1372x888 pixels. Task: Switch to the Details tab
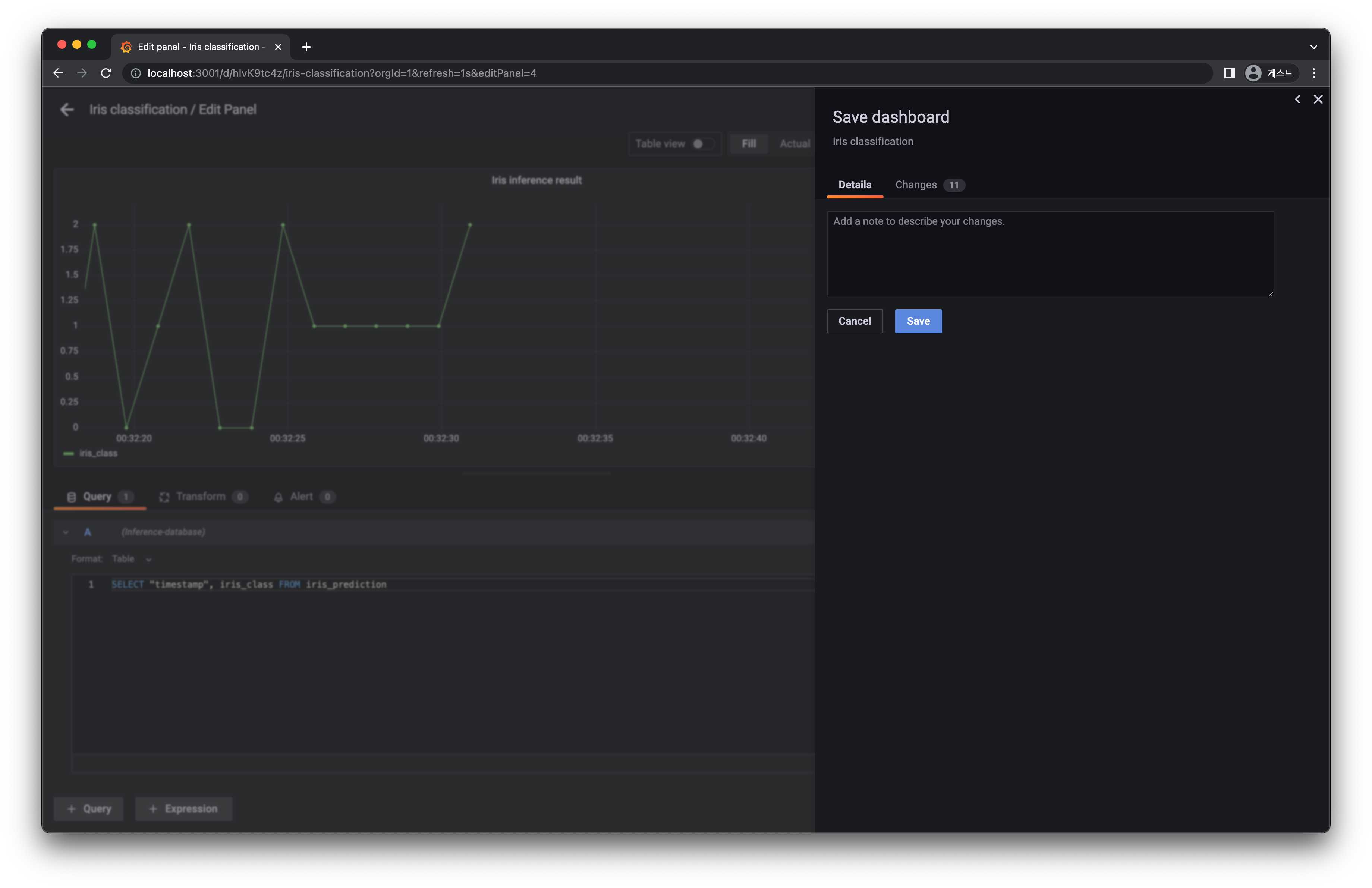[x=854, y=185]
